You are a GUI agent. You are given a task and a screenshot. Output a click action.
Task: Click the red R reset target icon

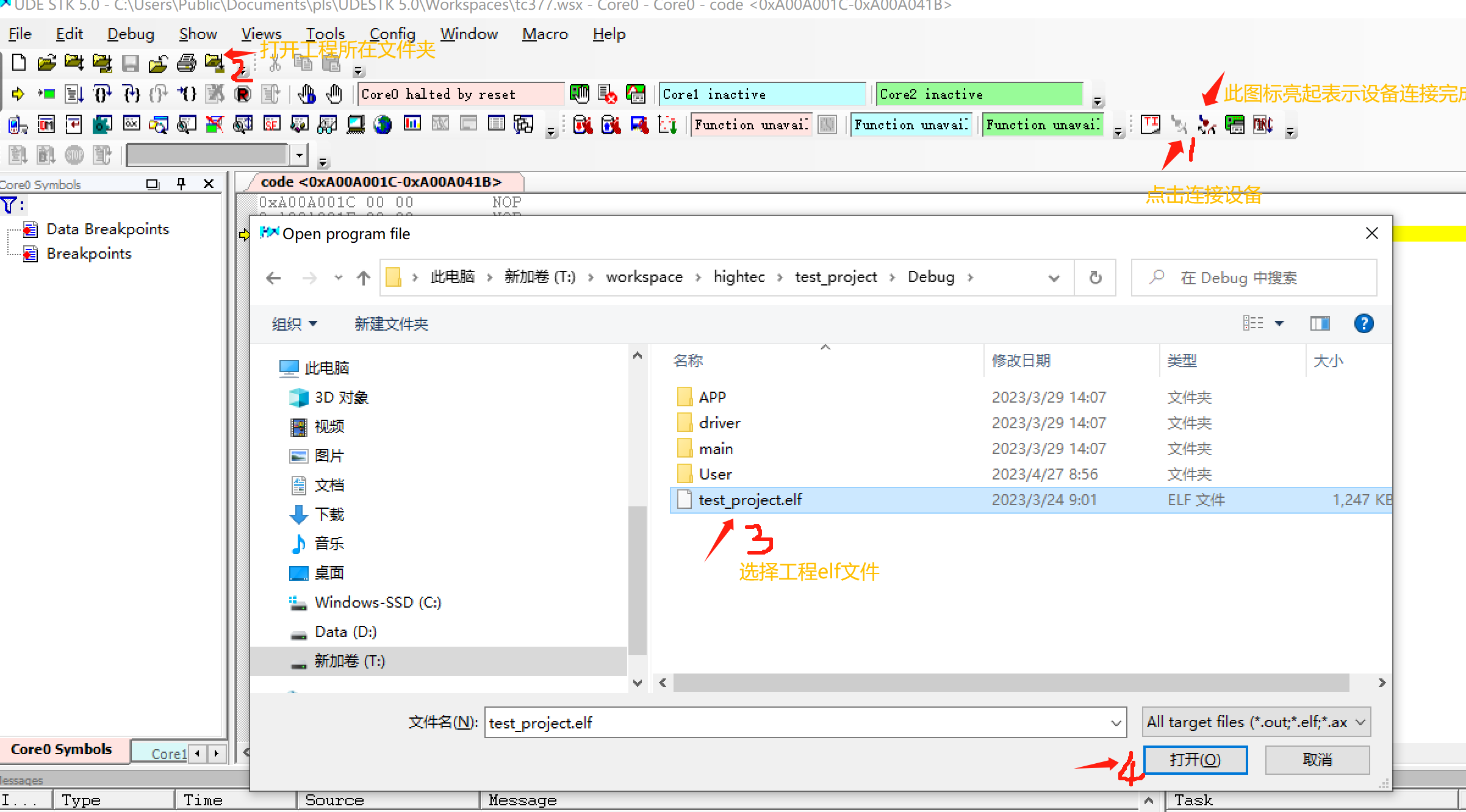(x=243, y=94)
